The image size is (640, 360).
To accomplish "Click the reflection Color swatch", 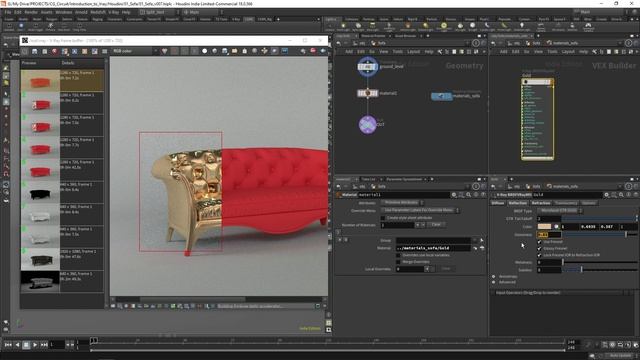I will (544, 227).
